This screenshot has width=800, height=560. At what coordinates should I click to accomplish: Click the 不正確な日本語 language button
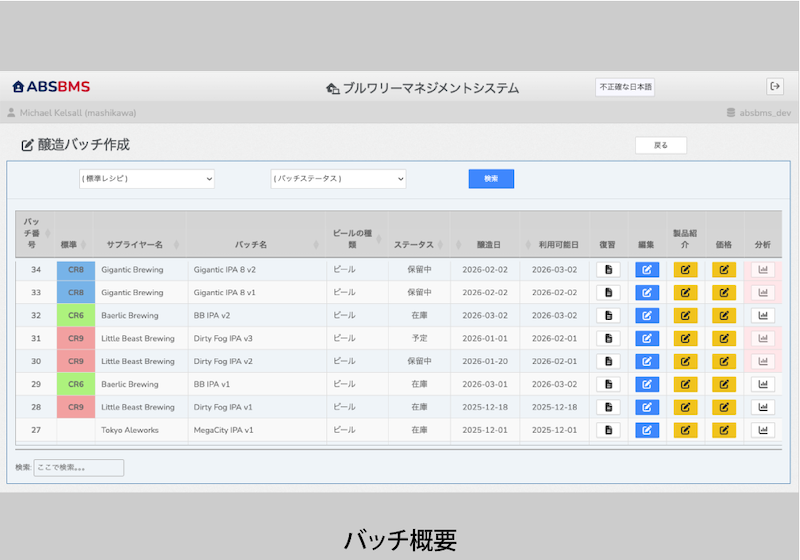pos(625,87)
